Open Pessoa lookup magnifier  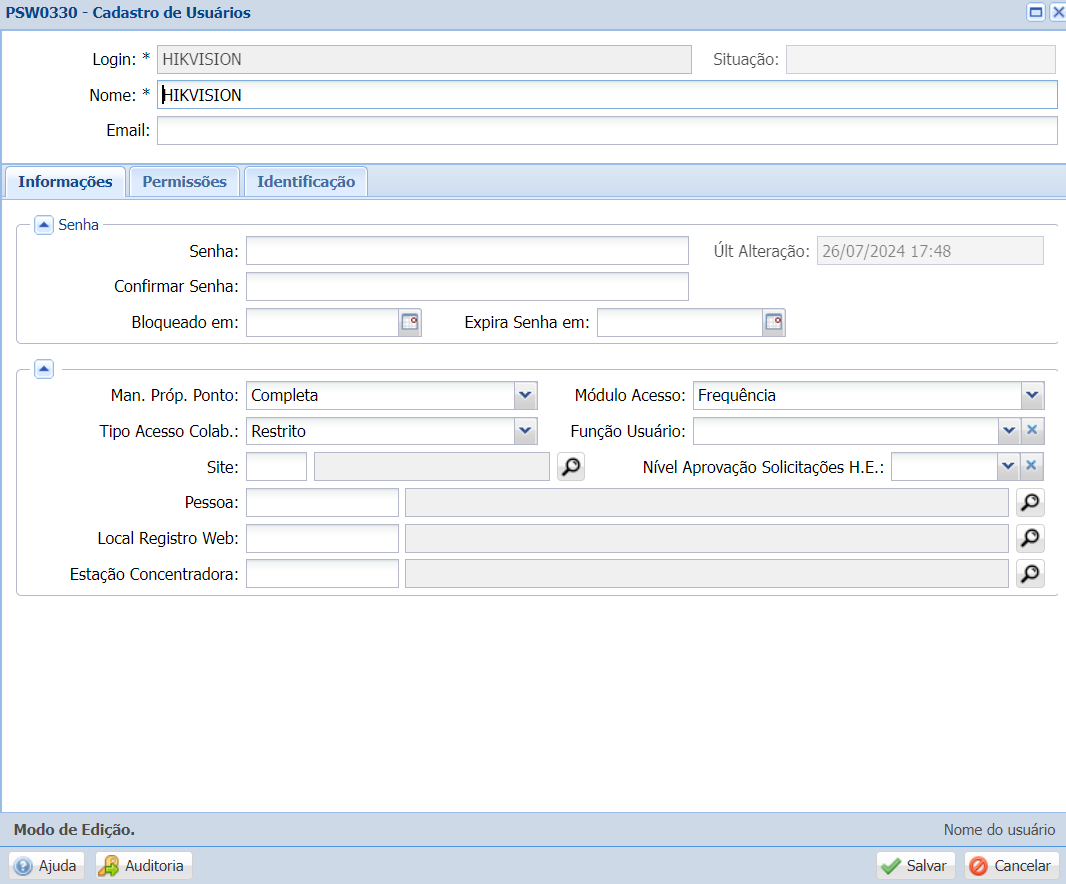click(1030, 503)
